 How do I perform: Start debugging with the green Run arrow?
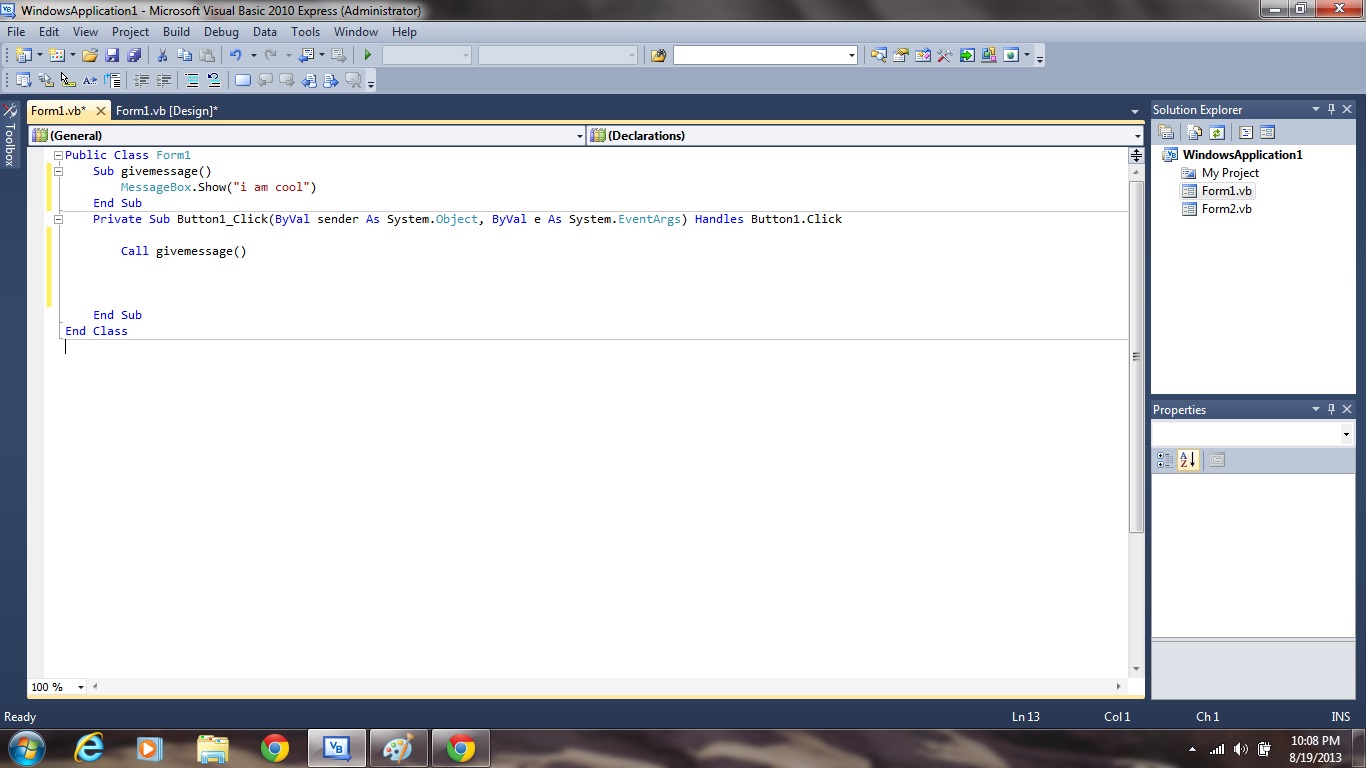[367, 55]
